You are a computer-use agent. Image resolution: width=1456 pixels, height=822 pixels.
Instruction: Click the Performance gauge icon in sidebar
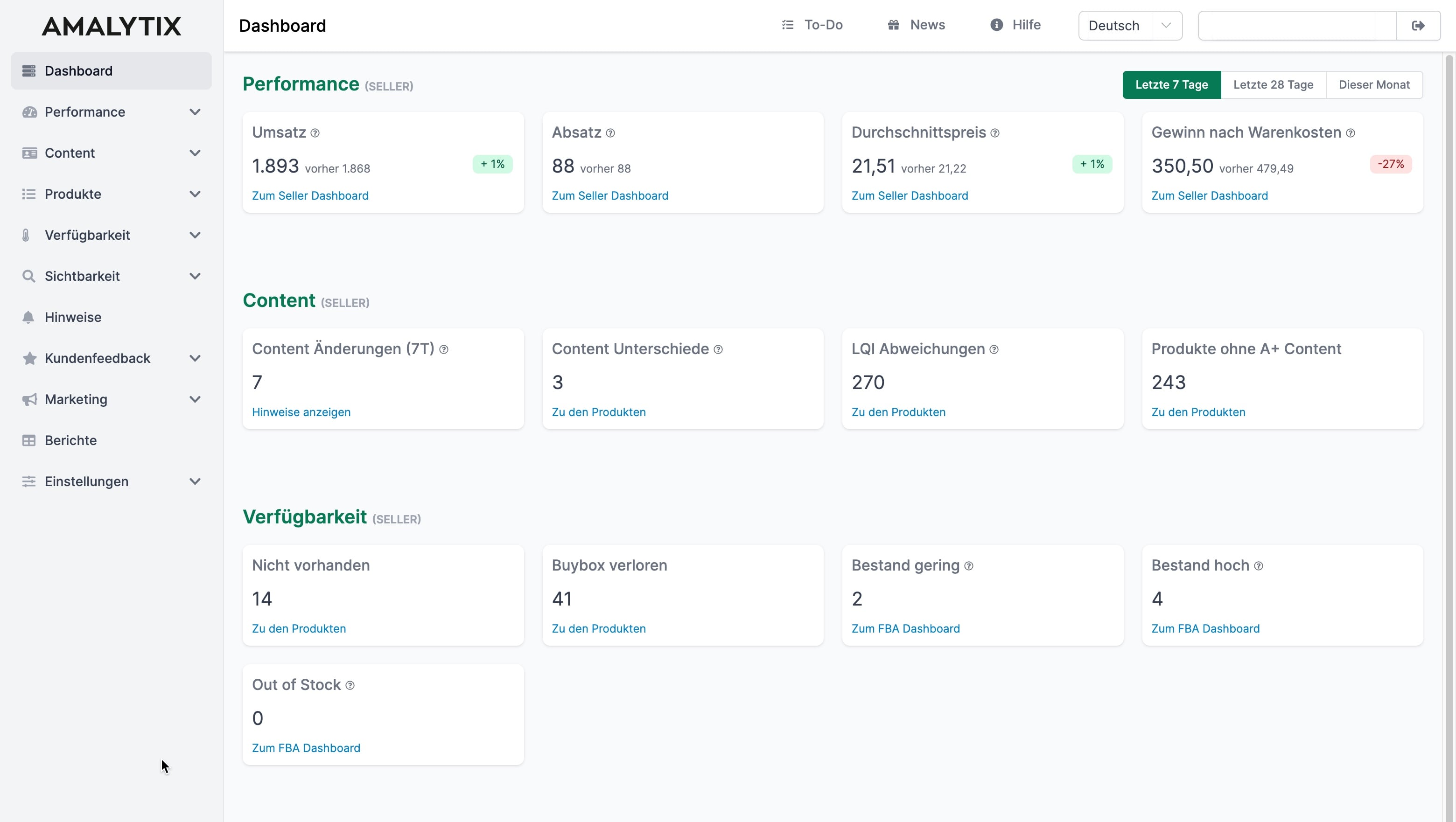pos(29,112)
